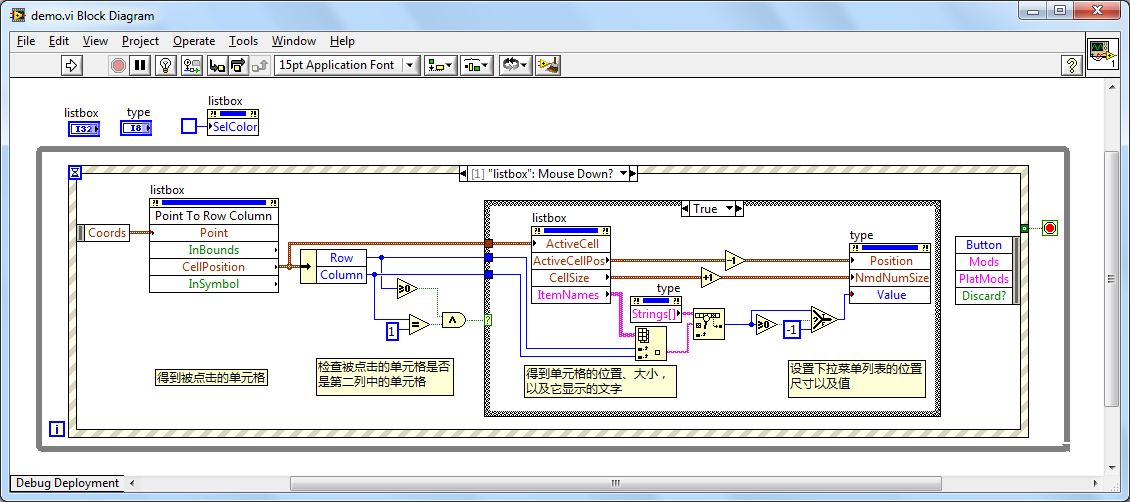Click the Step Over debugging icon

[238, 65]
